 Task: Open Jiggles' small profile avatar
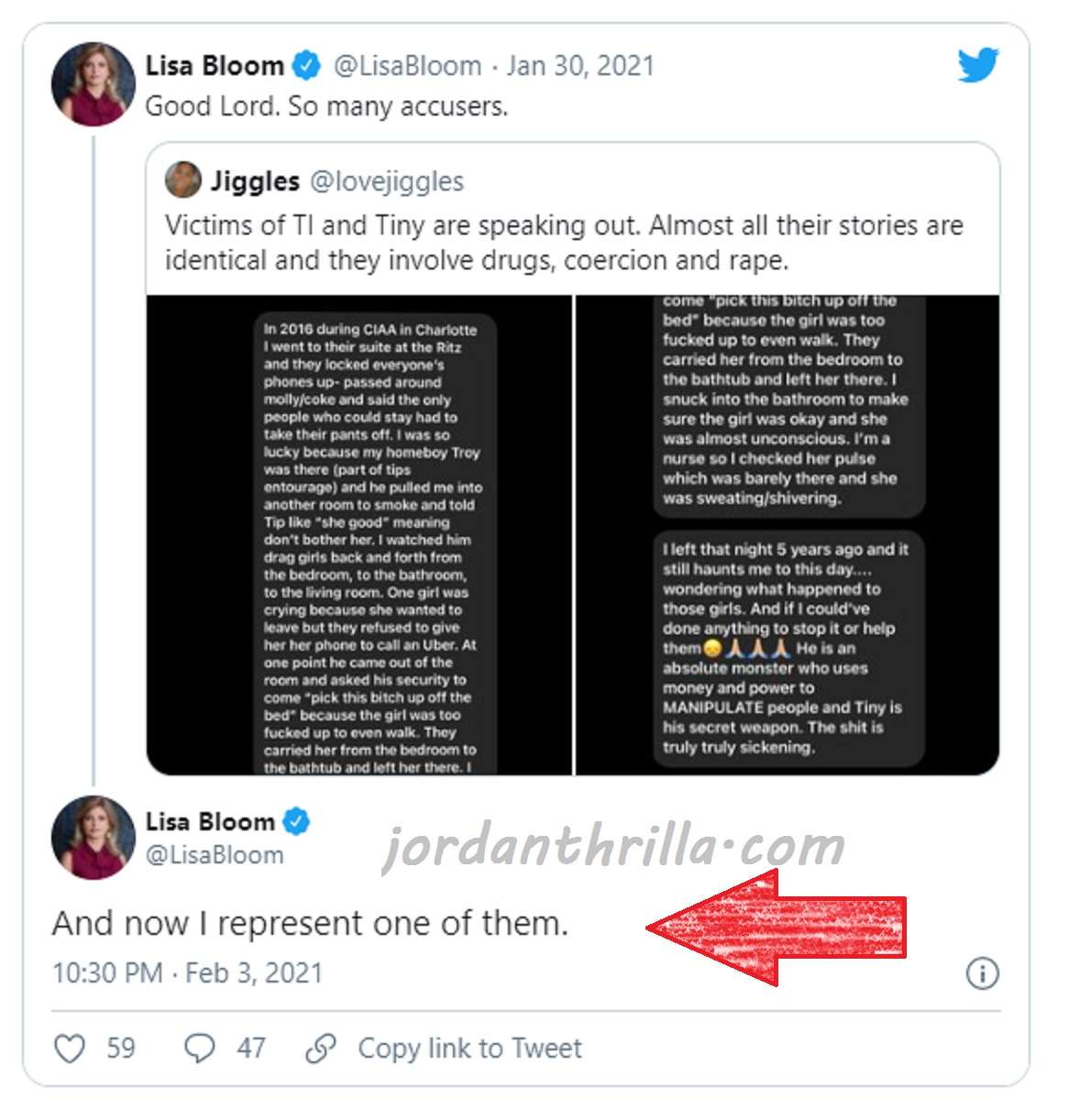click(182, 181)
